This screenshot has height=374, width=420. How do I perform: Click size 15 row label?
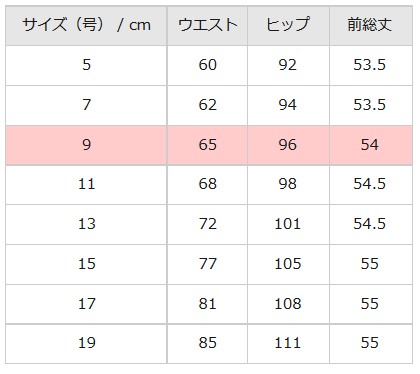(x=86, y=264)
